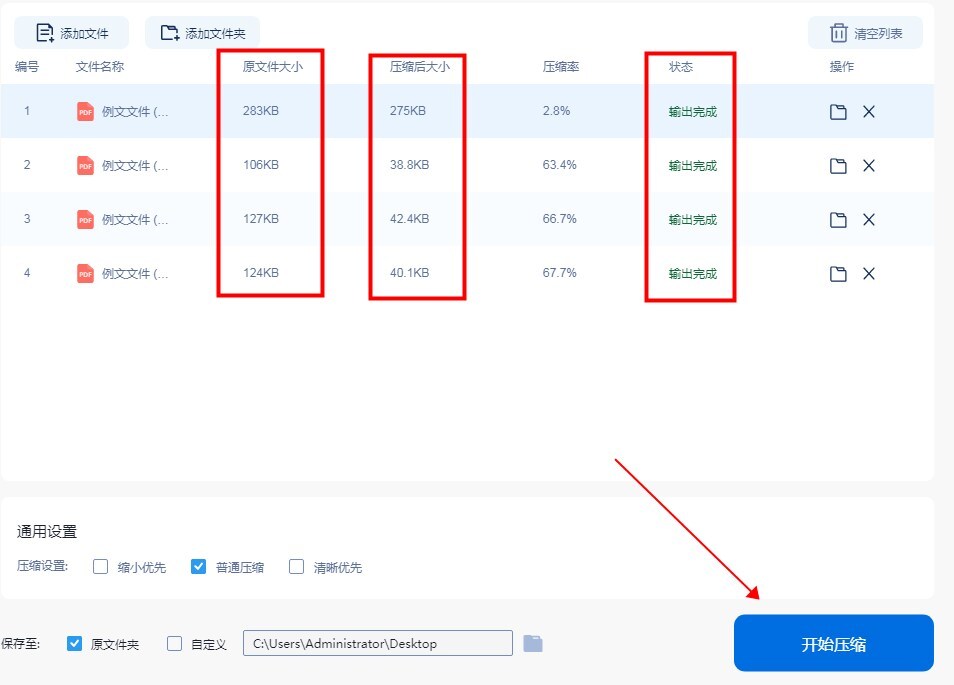Select the 42.4KB compressed size cell
This screenshot has width=954, height=685.
(409, 219)
